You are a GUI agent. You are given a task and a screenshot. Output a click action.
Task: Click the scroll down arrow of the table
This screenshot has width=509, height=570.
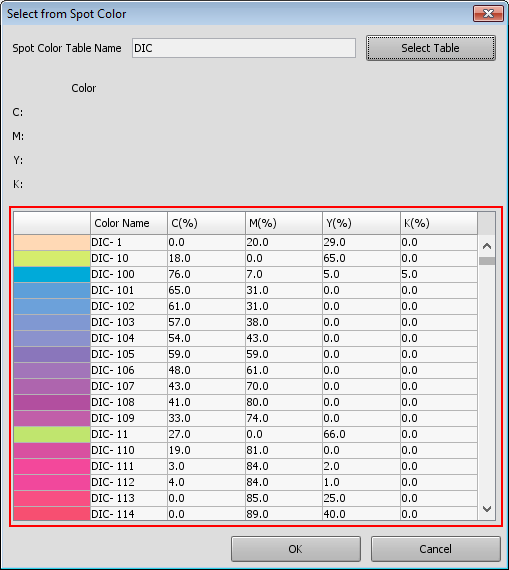[x=487, y=509]
